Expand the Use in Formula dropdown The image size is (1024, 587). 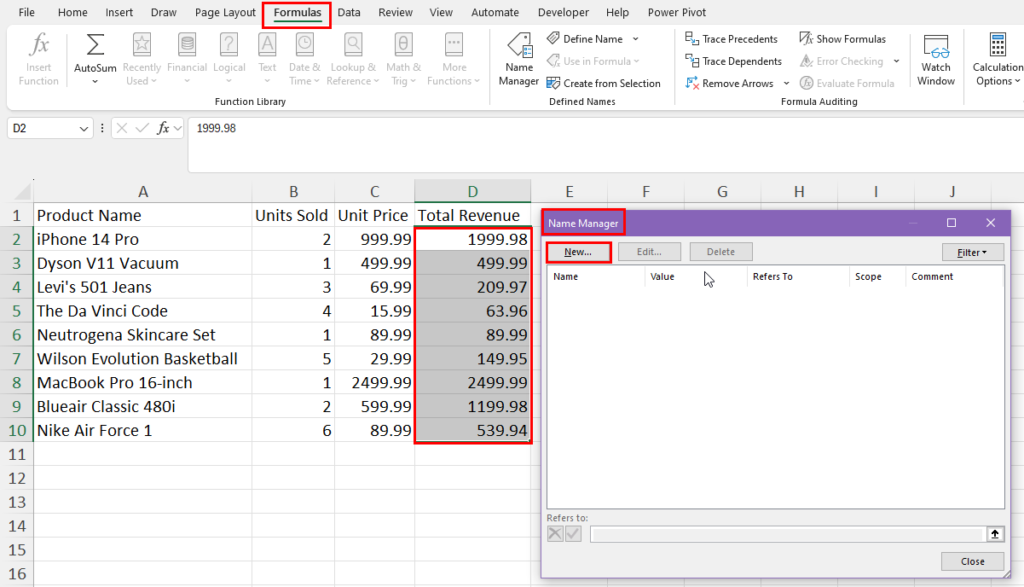click(x=636, y=61)
